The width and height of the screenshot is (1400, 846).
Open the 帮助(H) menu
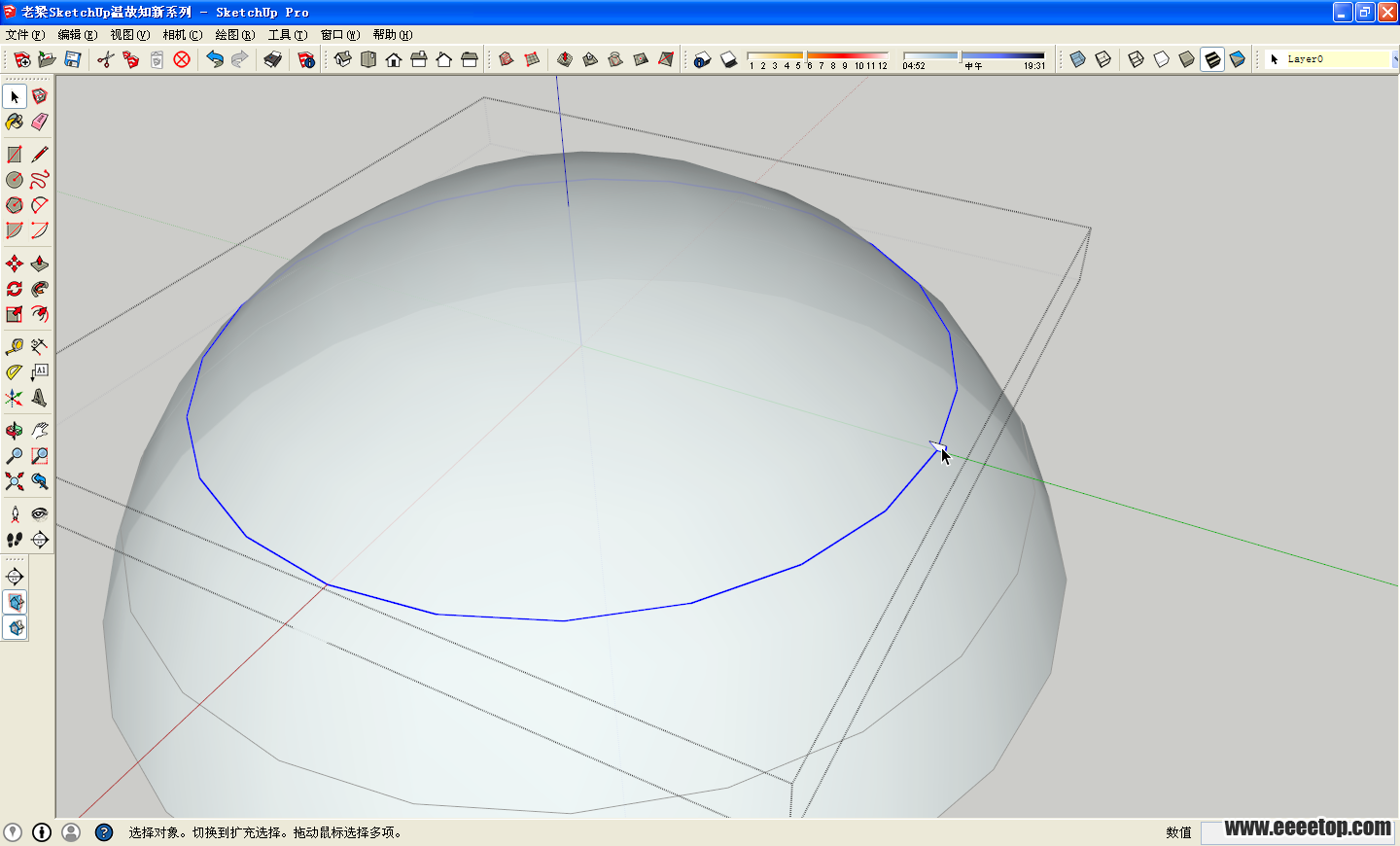392,34
